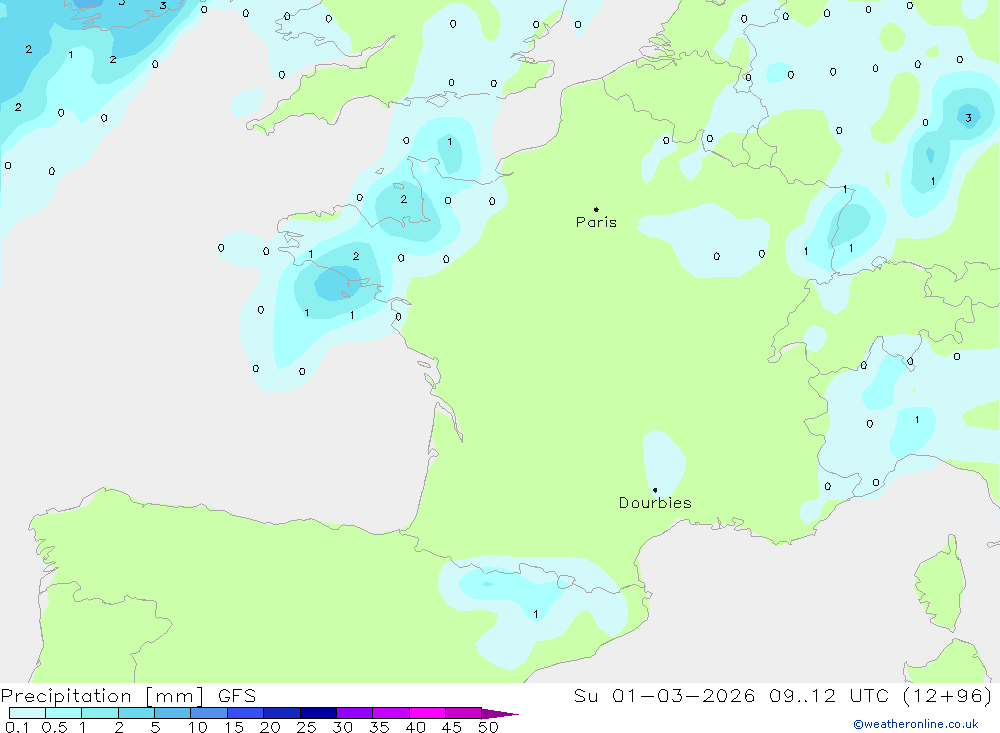Select the 20–25 mm legend swatch
The width and height of the screenshot is (1000, 733).
282,713
